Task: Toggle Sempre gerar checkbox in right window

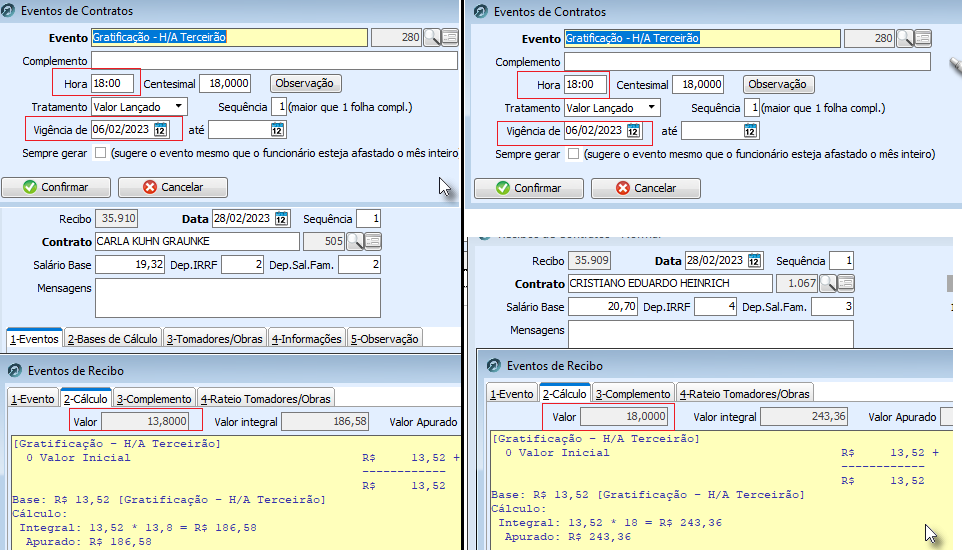Action: click(x=574, y=153)
